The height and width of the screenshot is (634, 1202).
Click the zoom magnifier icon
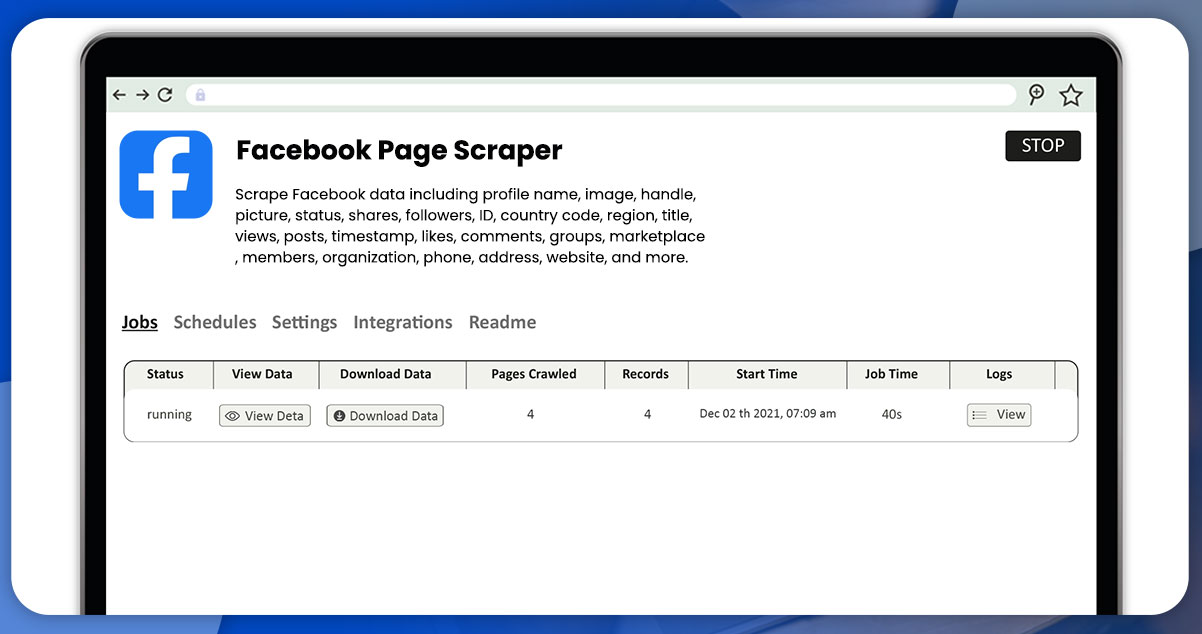pos(1036,95)
